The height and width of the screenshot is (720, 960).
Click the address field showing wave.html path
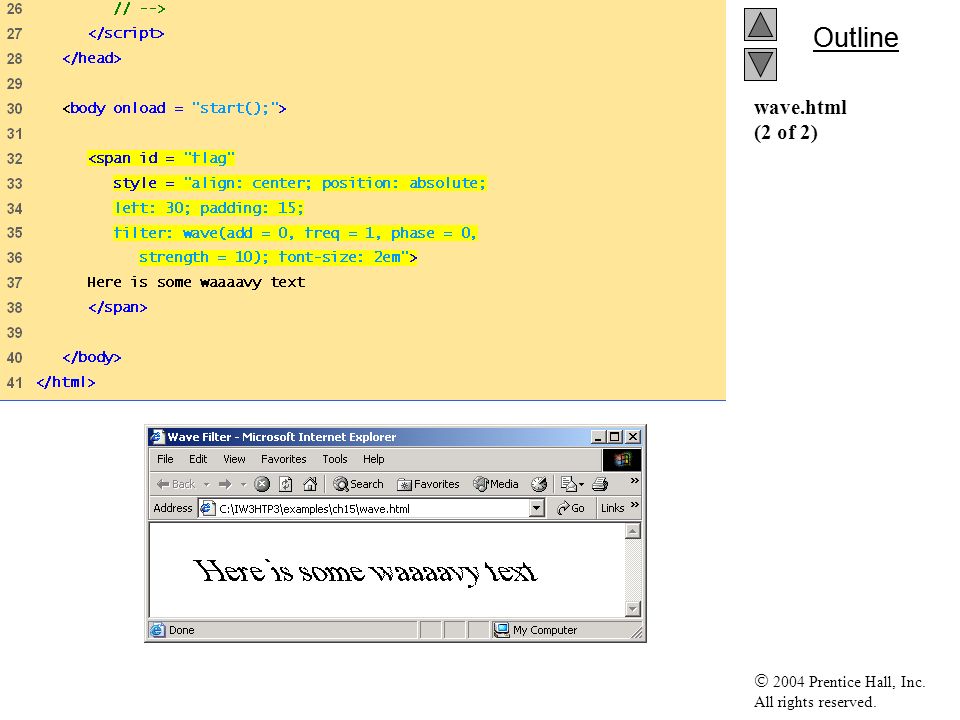click(x=371, y=509)
